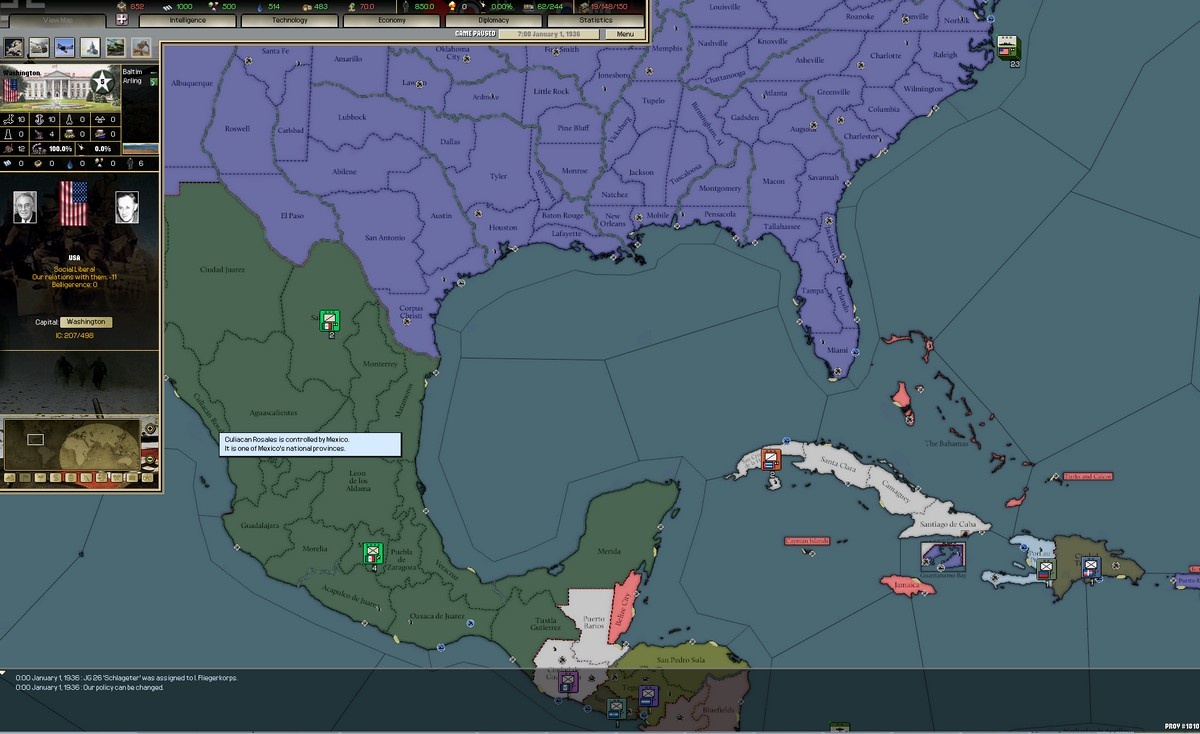Open the Statistics tab

[x=594, y=19]
